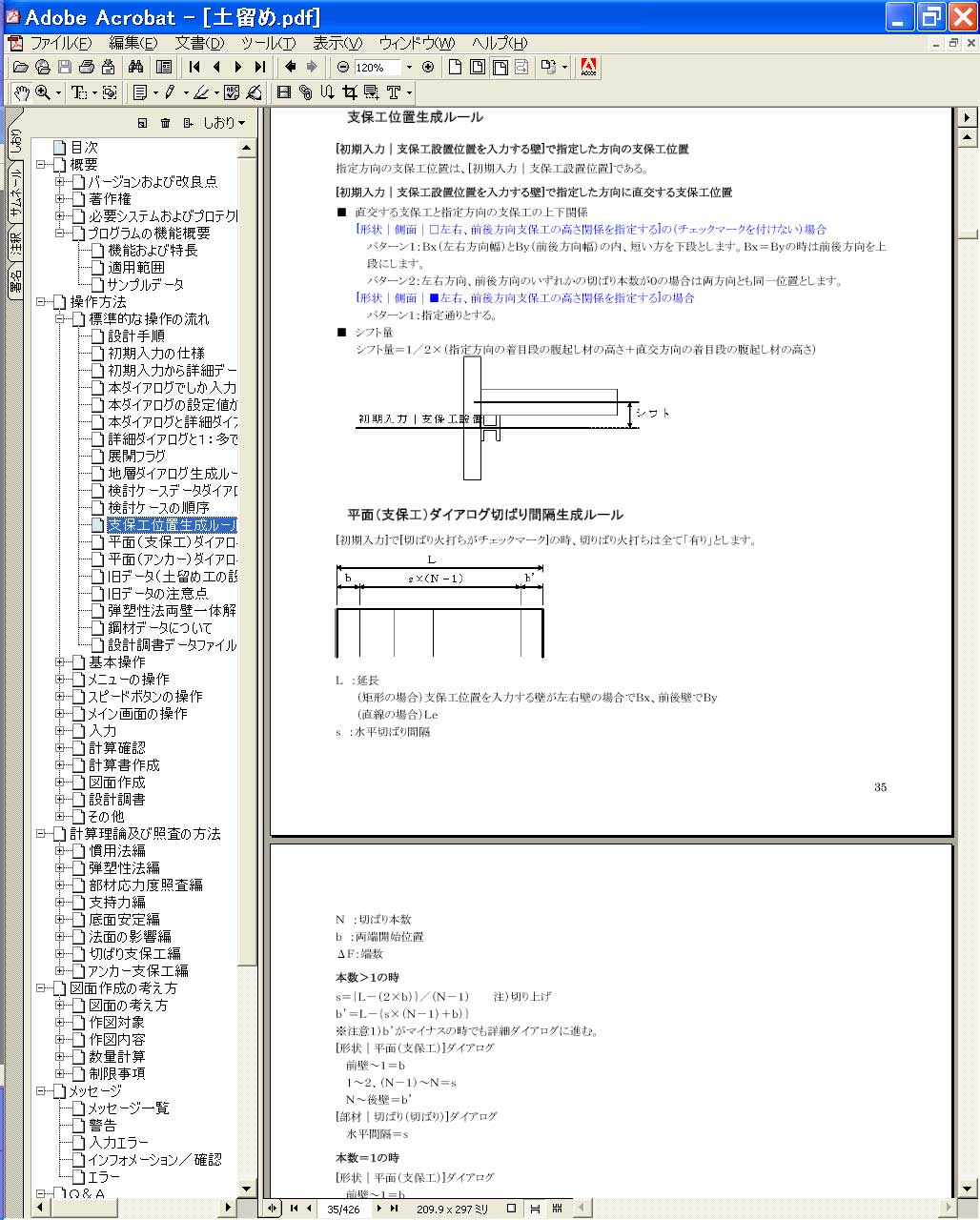Open the 警告 bookmark
The width and height of the screenshot is (980, 1220).
(x=102, y=1126)
